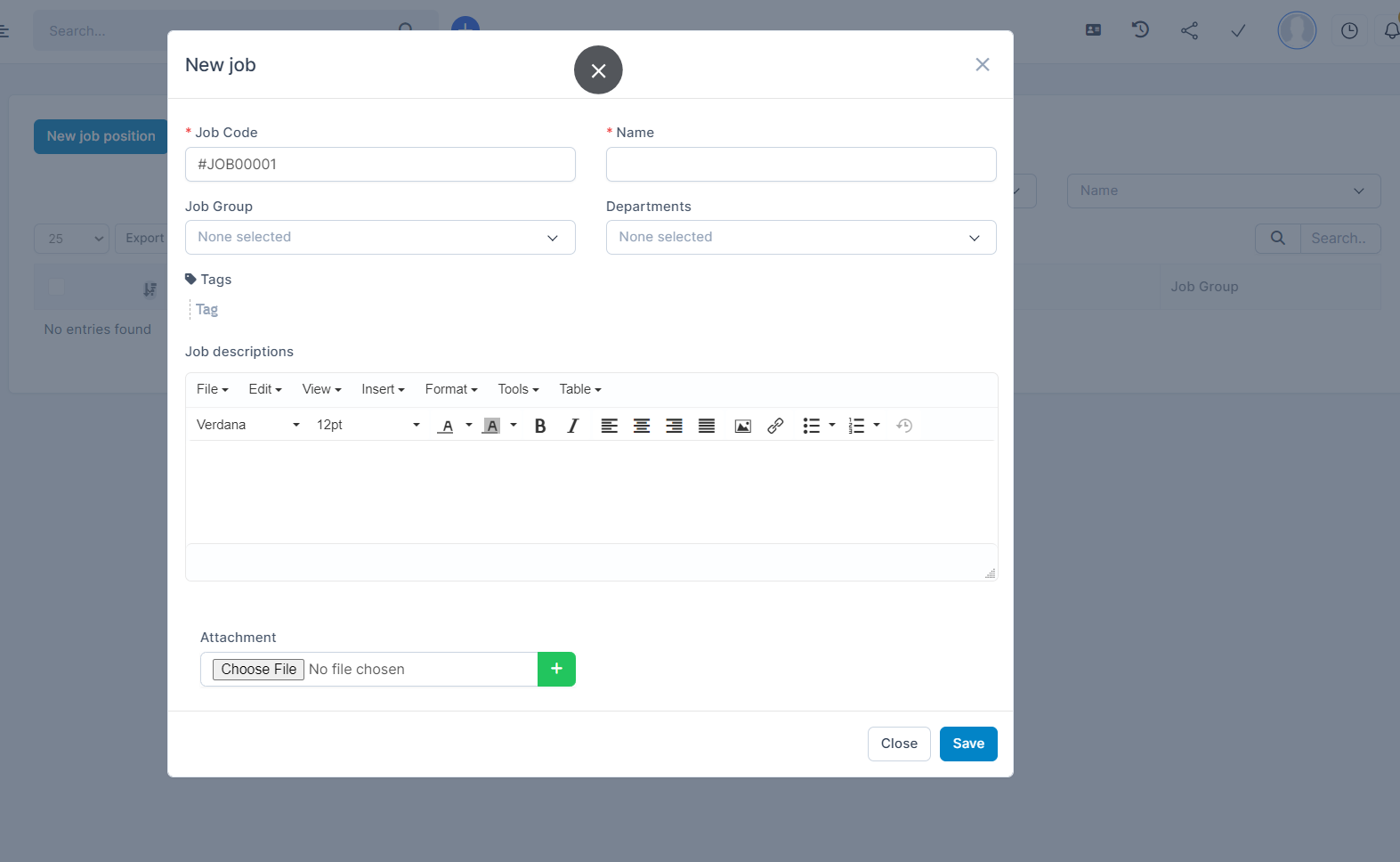The width and height of the screenshot is (1400, 862).
Task: Open the Format menu in editor
Action: pyautogui.click(x=450, y=389)
